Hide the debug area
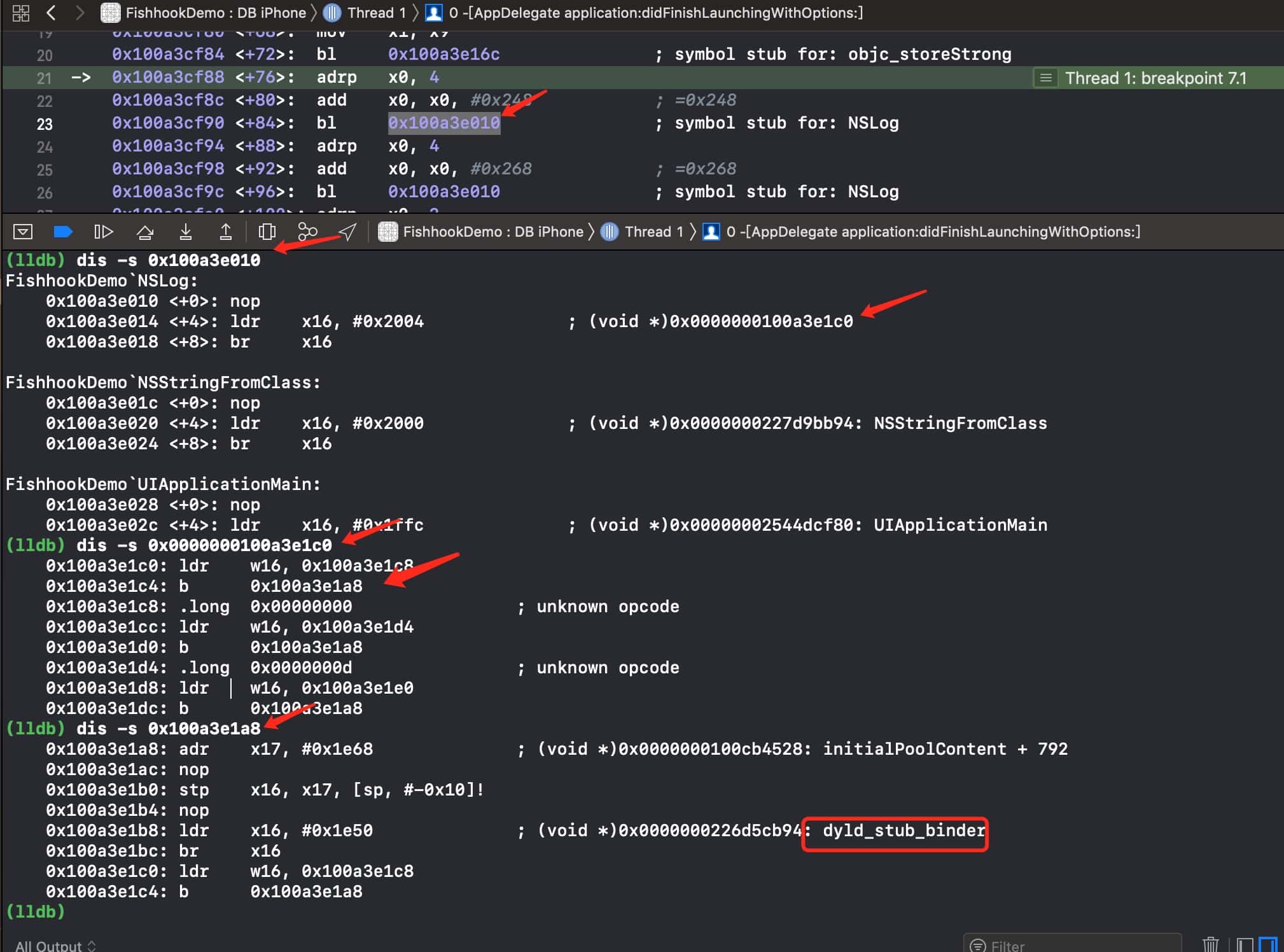The width and height of the screenshot is (1284, 952). (23, 232)
